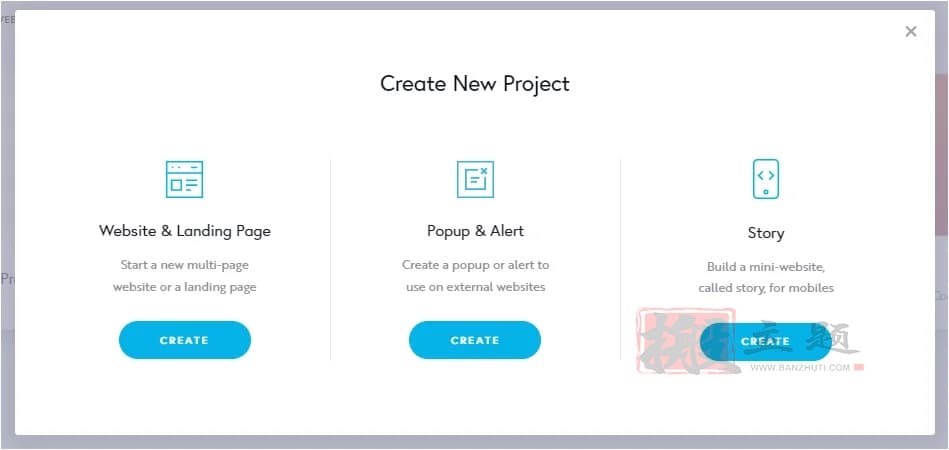Click the Story mobile phone icon
This screenshot has width=949, height=450.
coord(766,179)
